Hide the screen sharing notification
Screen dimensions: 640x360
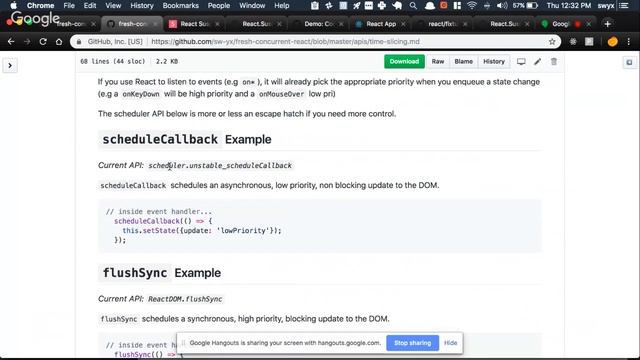[450, 343]
